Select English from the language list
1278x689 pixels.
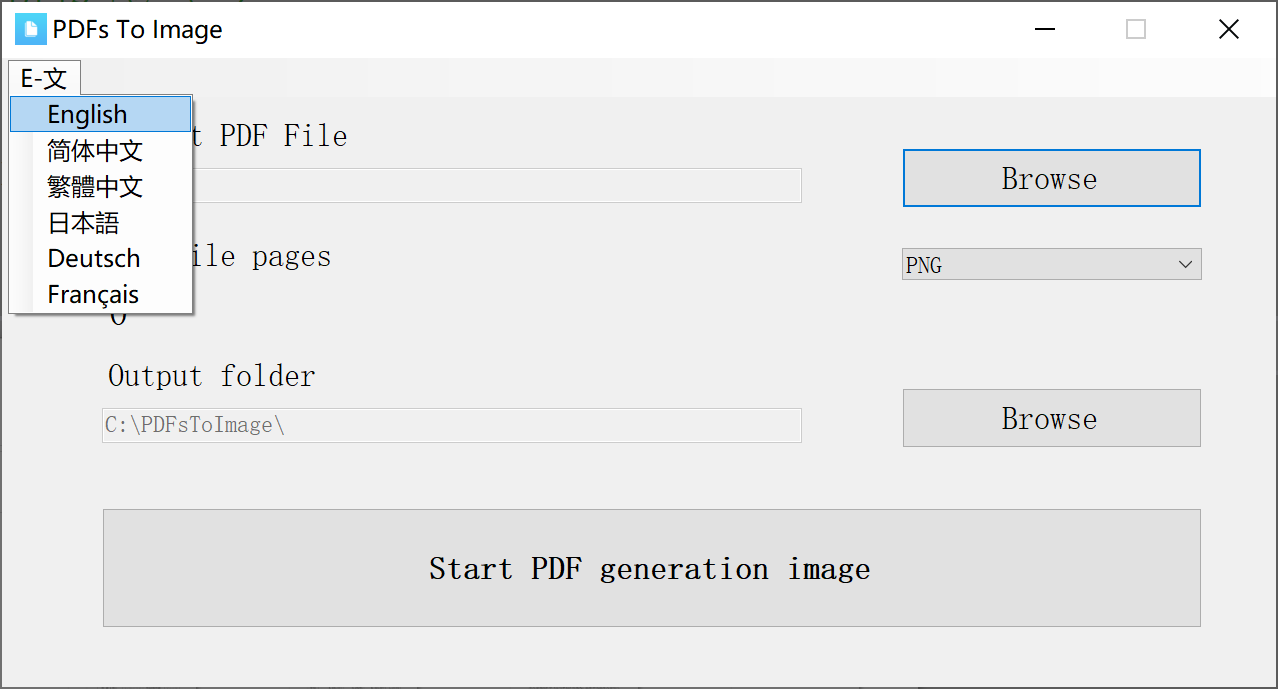[88, 115]
